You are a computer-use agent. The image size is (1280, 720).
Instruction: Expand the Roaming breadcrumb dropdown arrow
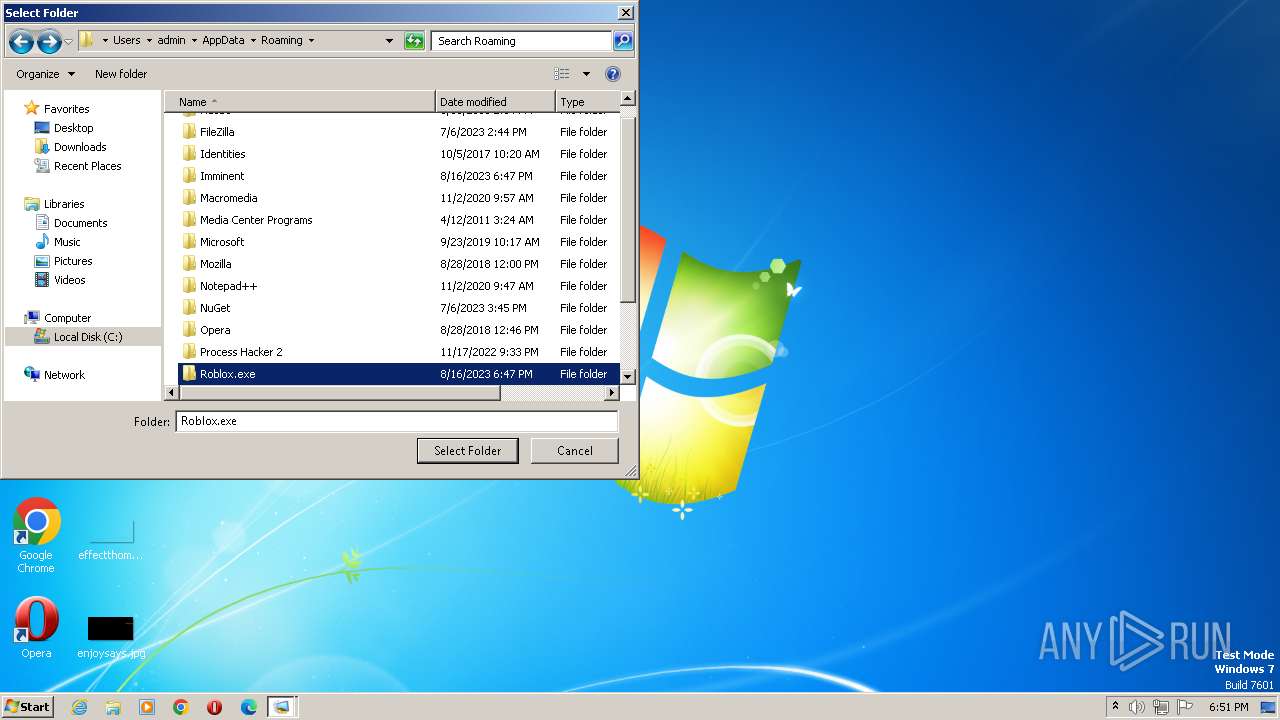coord(311,41)
